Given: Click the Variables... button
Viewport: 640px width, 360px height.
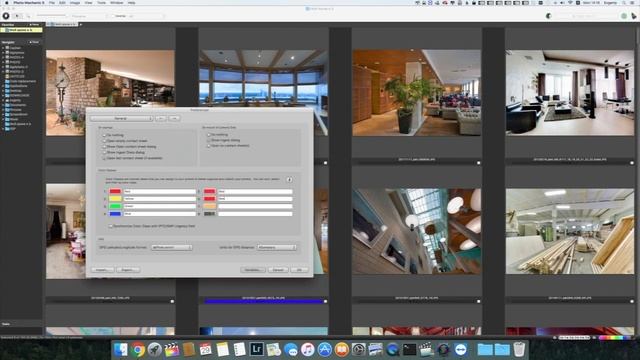Looking at the screenshot, I should (x=253, y=270).
